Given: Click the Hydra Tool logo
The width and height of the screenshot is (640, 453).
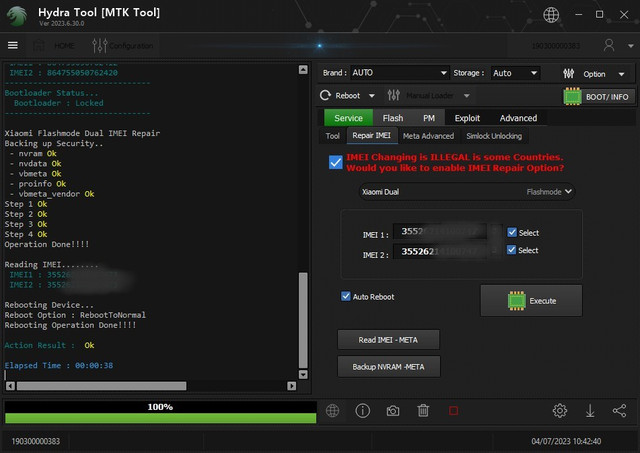Looking at the screenshot, I should pyautogui.click(x=16, y=16).
